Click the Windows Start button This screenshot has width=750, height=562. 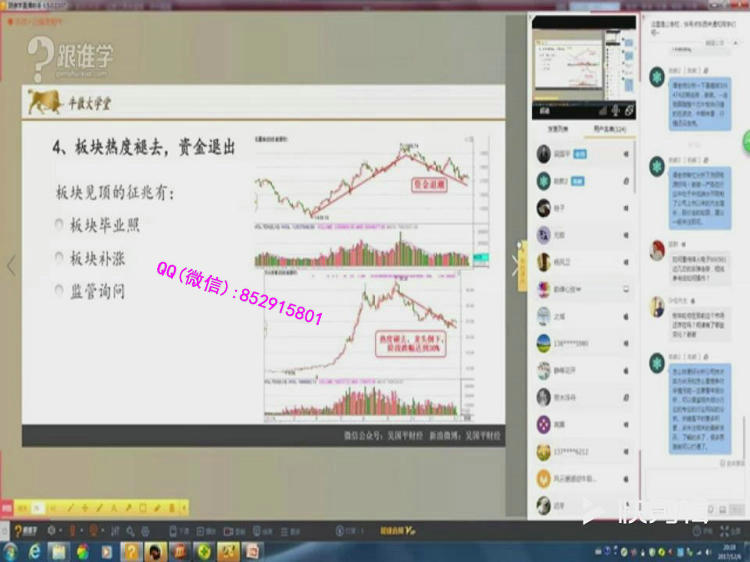(11, 551)
